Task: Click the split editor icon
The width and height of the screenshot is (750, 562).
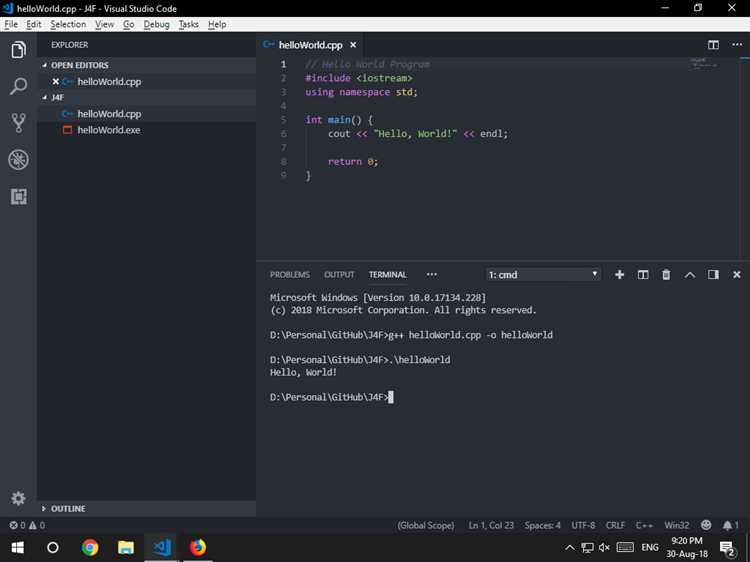Action: pyautogui.click(x=713, y=45)
